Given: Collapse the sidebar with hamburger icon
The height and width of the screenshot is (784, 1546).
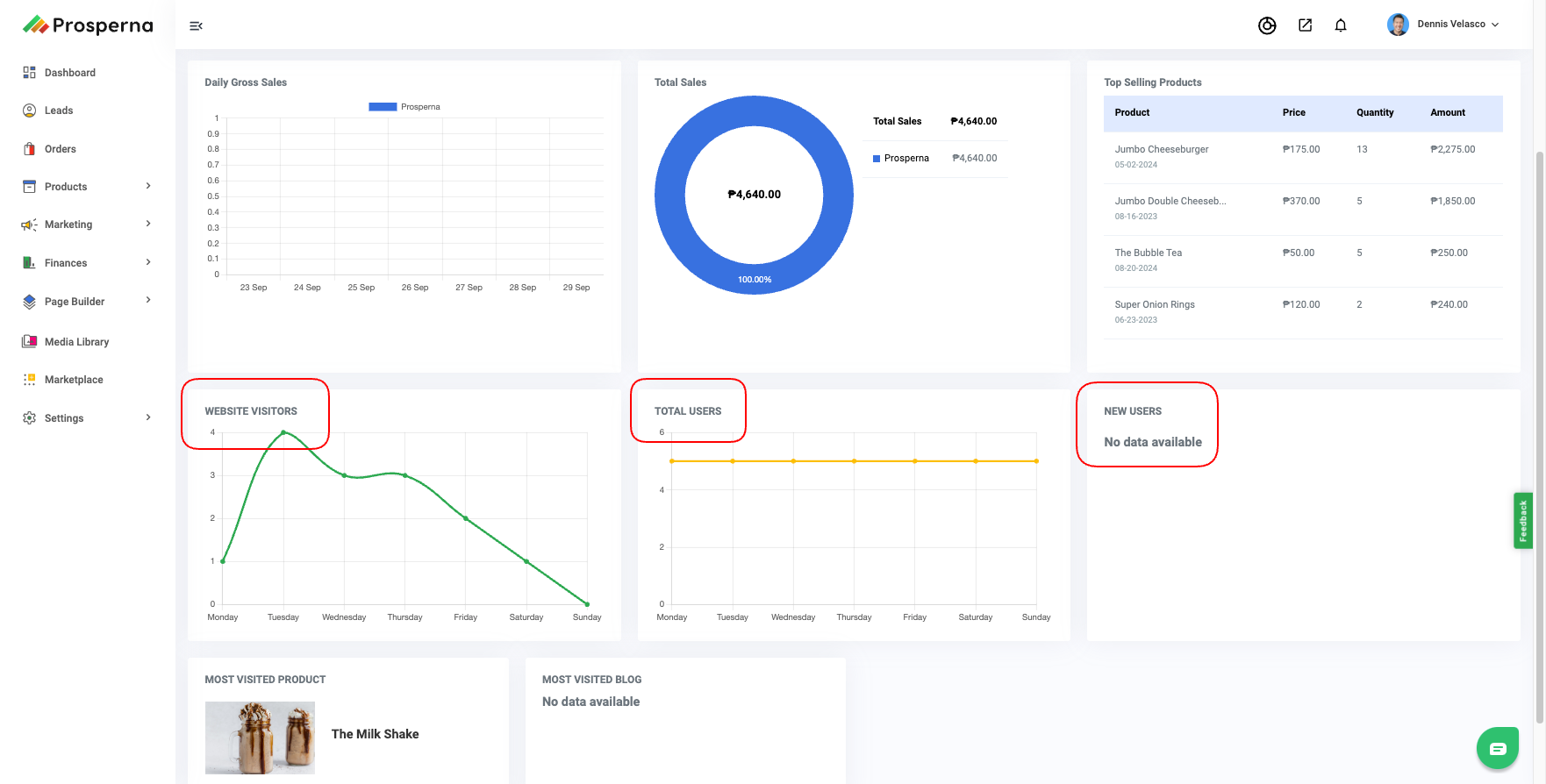Looking at the screenshot, I should point(196,26).
